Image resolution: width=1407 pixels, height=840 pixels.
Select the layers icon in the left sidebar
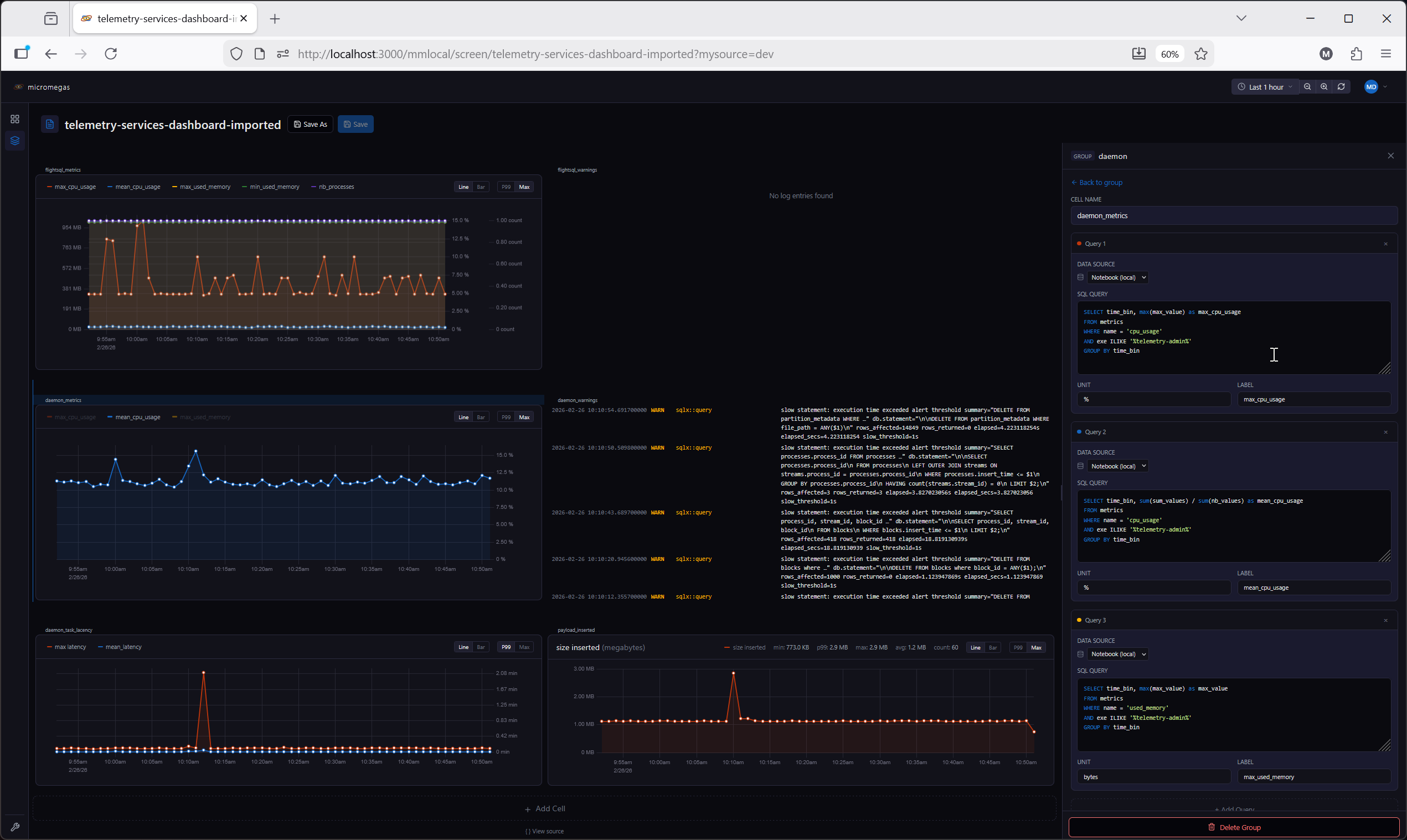15,141
